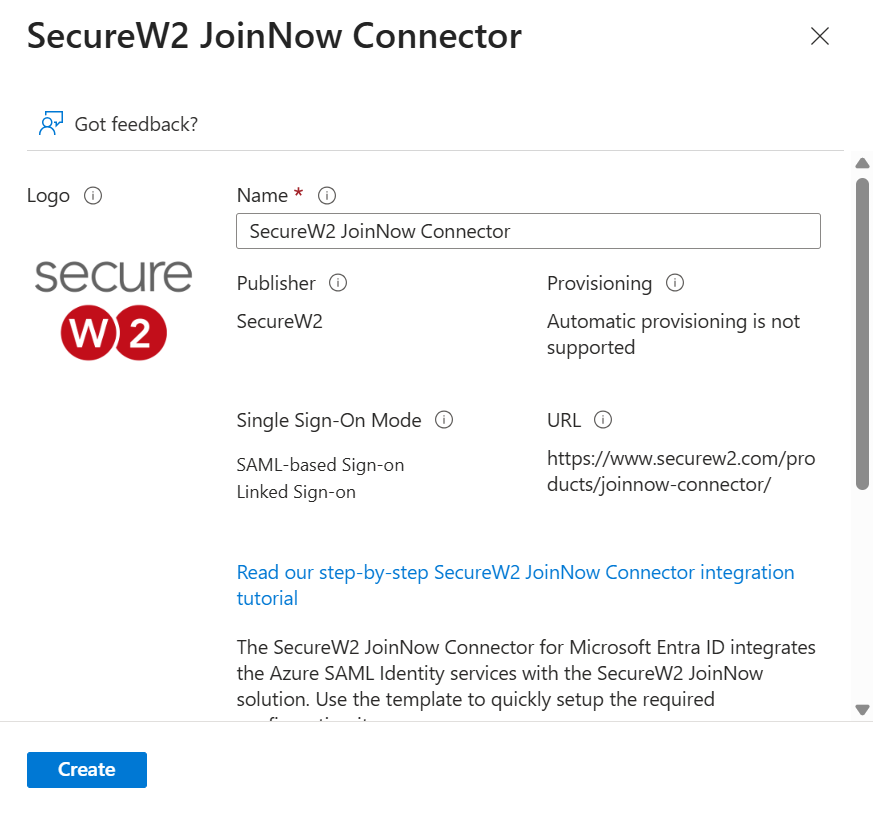Click the Create button
The width and height of the screenshot is (873, 814).
click(x=87, y=769)
